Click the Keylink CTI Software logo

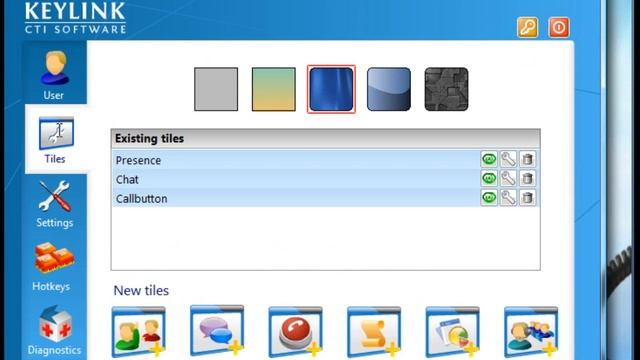point(75,18)
